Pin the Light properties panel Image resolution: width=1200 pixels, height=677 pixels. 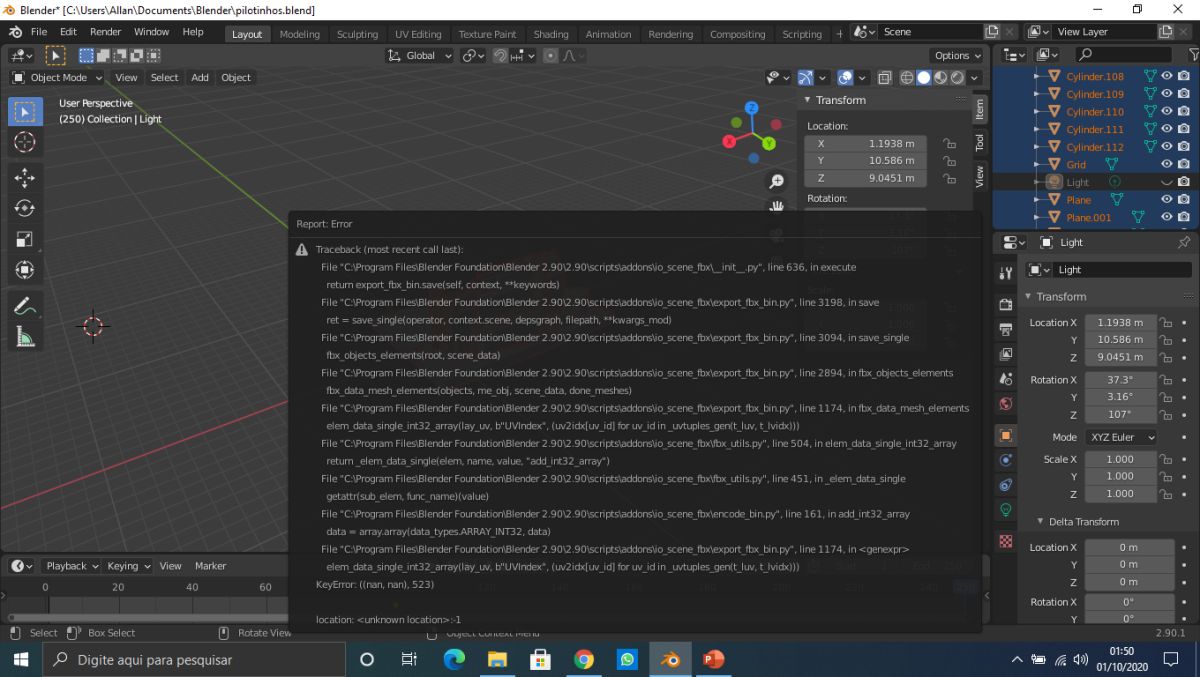tap(1184, 242)
